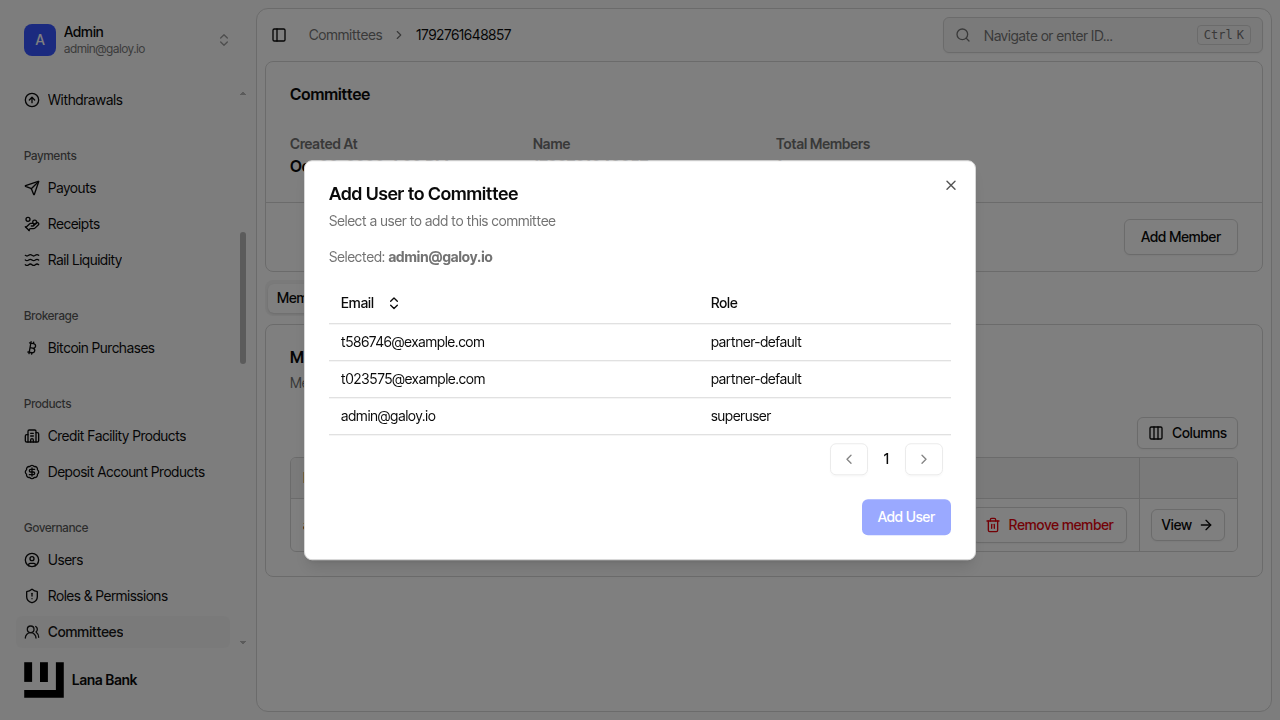The width and height of the screenshot is (1280, 720).
Task: Click the Rail Liquidity waves icon
Action: point(32,260)
